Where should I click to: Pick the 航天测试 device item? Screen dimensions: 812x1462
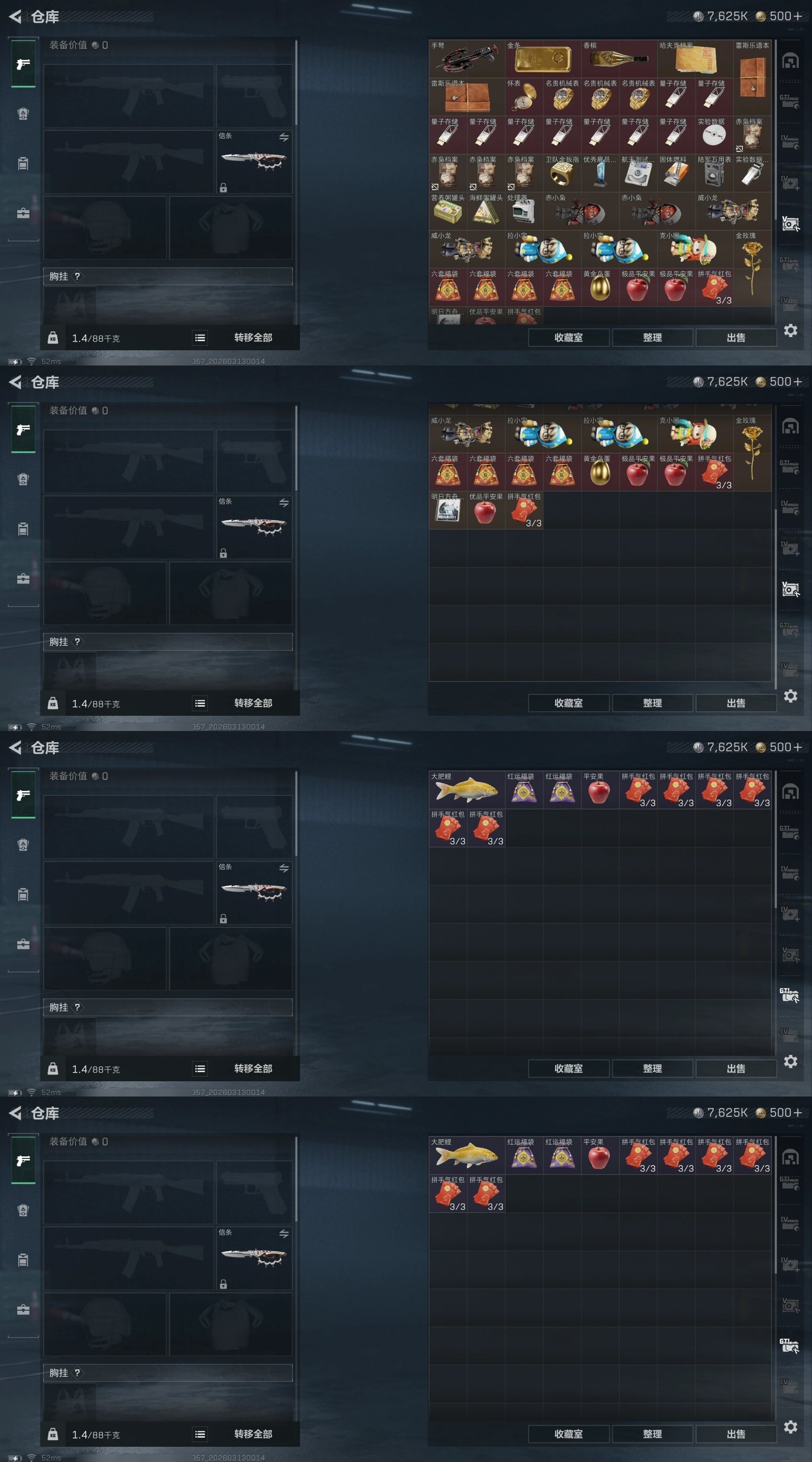coord(638,173)
